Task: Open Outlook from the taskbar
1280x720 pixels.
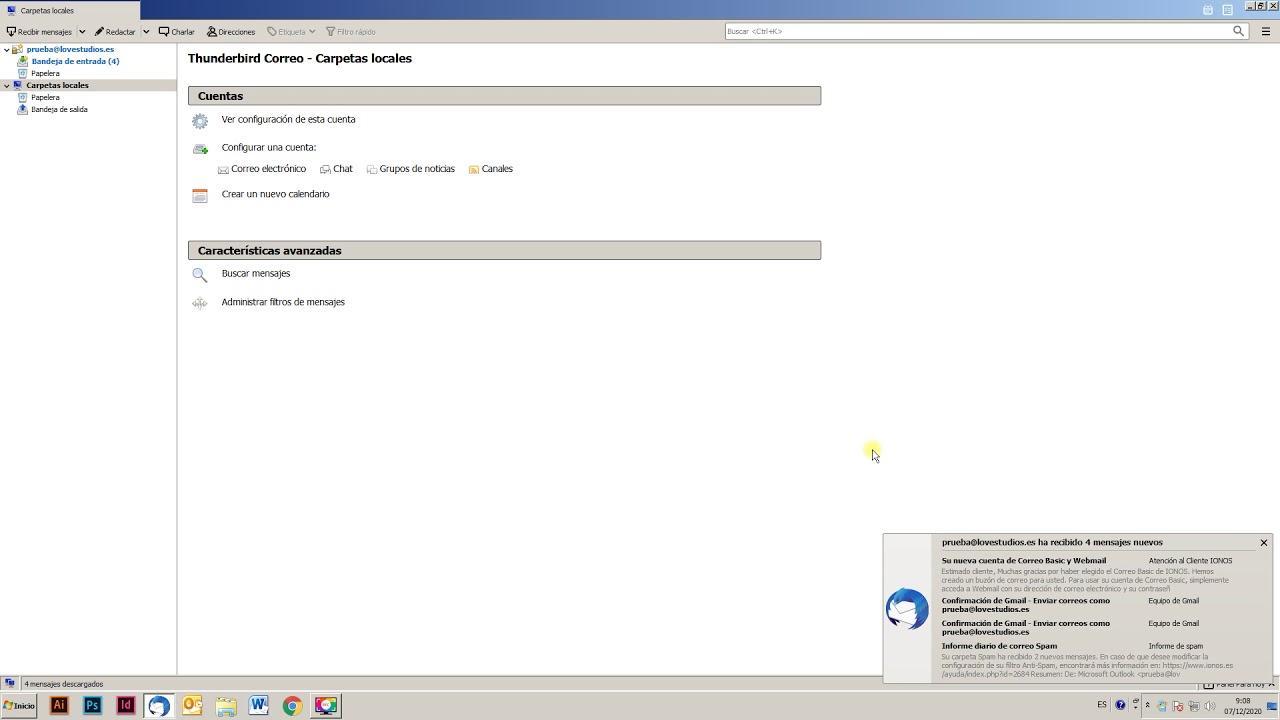Action: click(192, 706)
